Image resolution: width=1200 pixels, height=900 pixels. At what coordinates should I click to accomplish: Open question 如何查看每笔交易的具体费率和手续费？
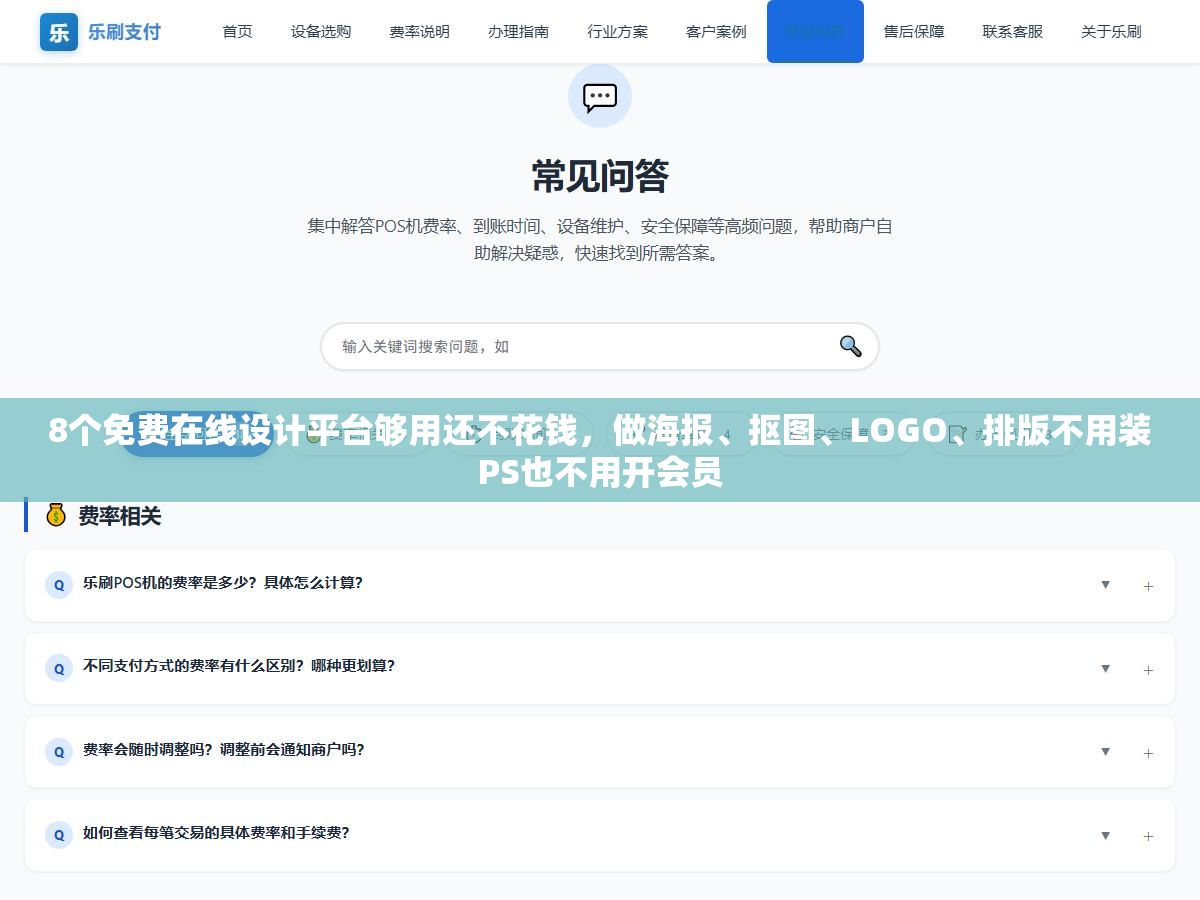600,835
